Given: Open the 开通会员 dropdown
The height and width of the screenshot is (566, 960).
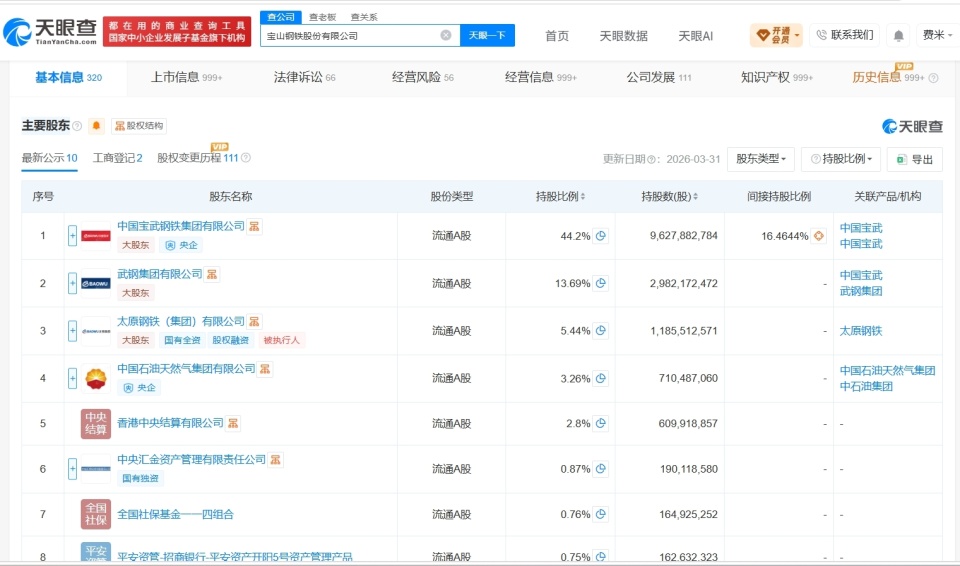Looking at the screenshot, I should 776,36.
